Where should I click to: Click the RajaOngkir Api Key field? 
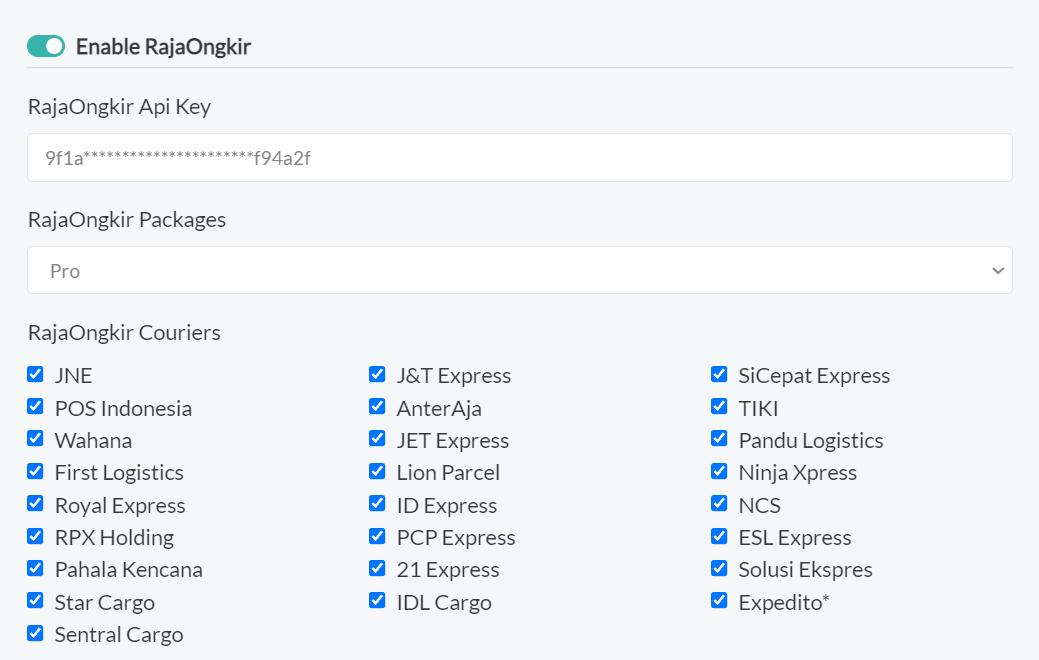[x=519, y=158]
